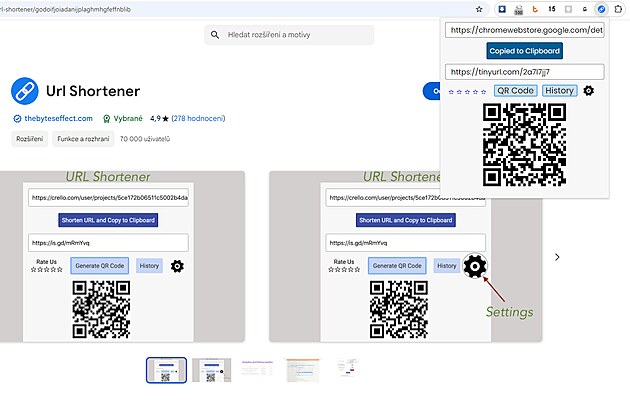
Task: Click the tinyurl short link field
Action: click(x=525, y=72)
